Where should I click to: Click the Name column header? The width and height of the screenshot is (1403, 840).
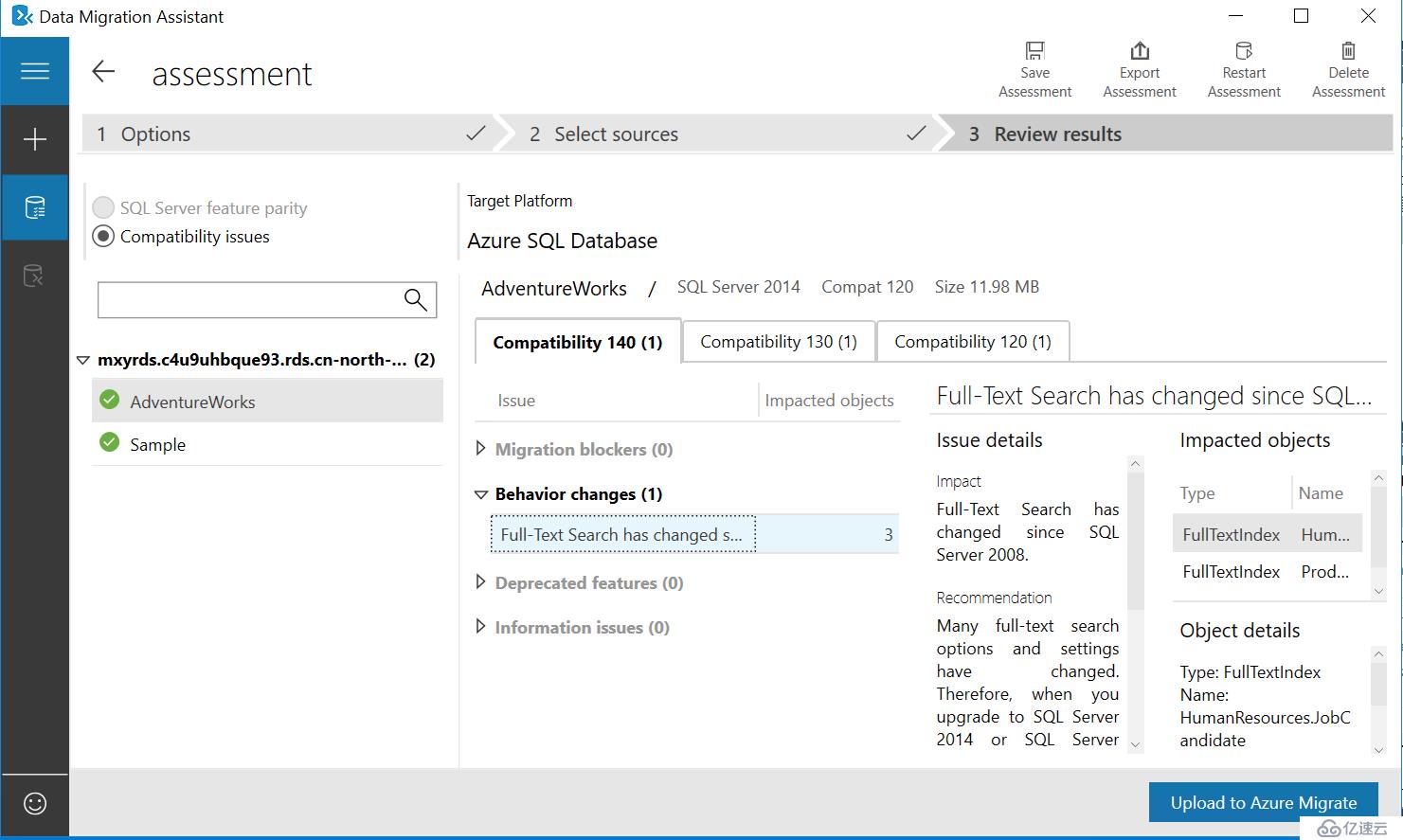pos(1321,493)
